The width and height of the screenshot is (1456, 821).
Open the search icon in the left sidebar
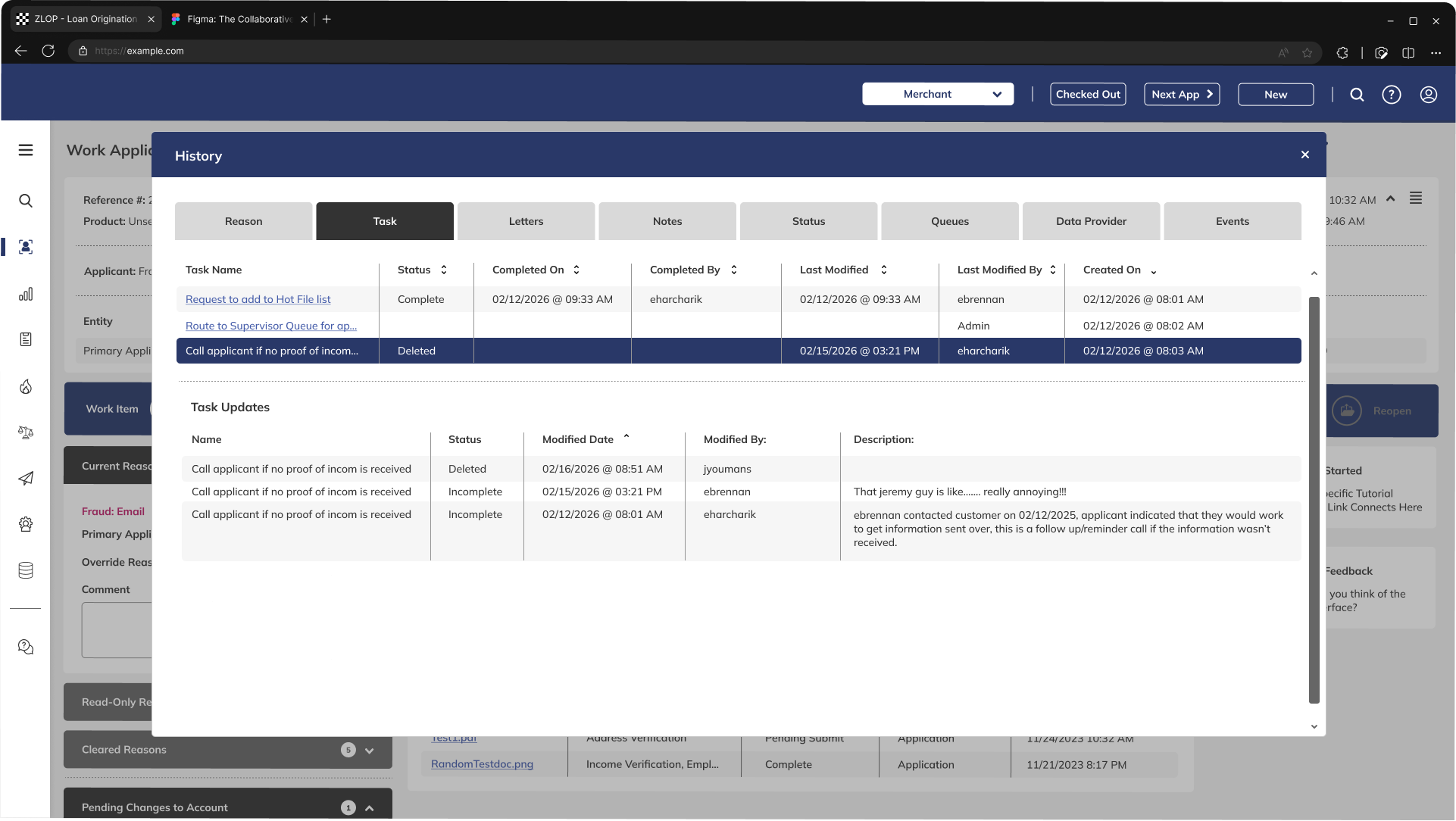tap(26, 201)
